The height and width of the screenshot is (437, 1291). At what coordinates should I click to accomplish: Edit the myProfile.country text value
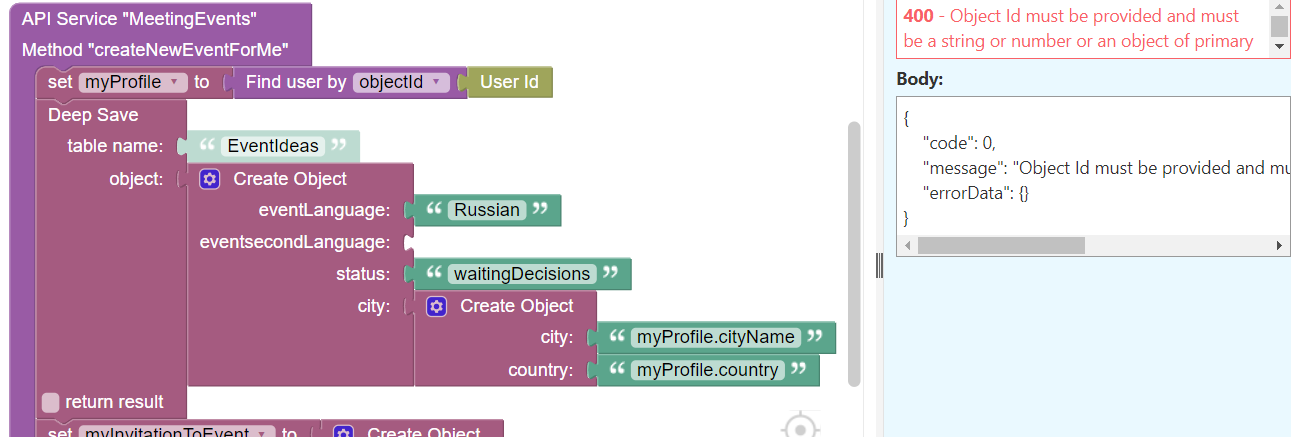tap(707, 370)
